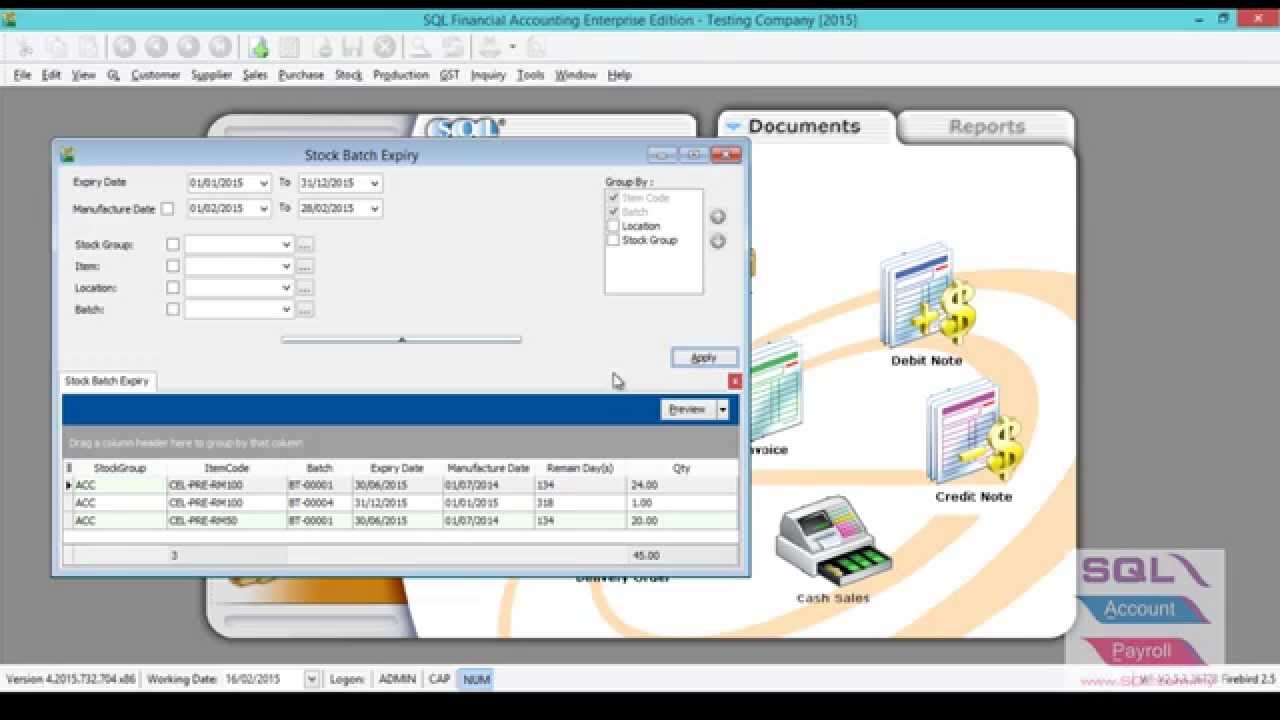The height and width of the screenshot is (720, 1280).
Task: Open the Stock menu
Action: tap(348, 75)
